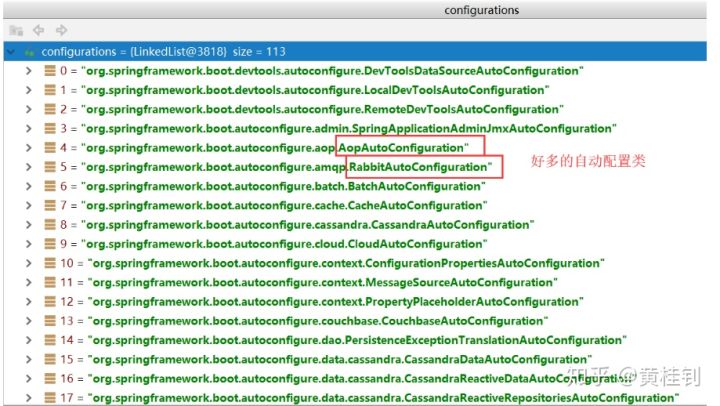
Task: Select the couchbase.CouchbaseAutoConfiguration string value
Action: (x=318, y=321)
